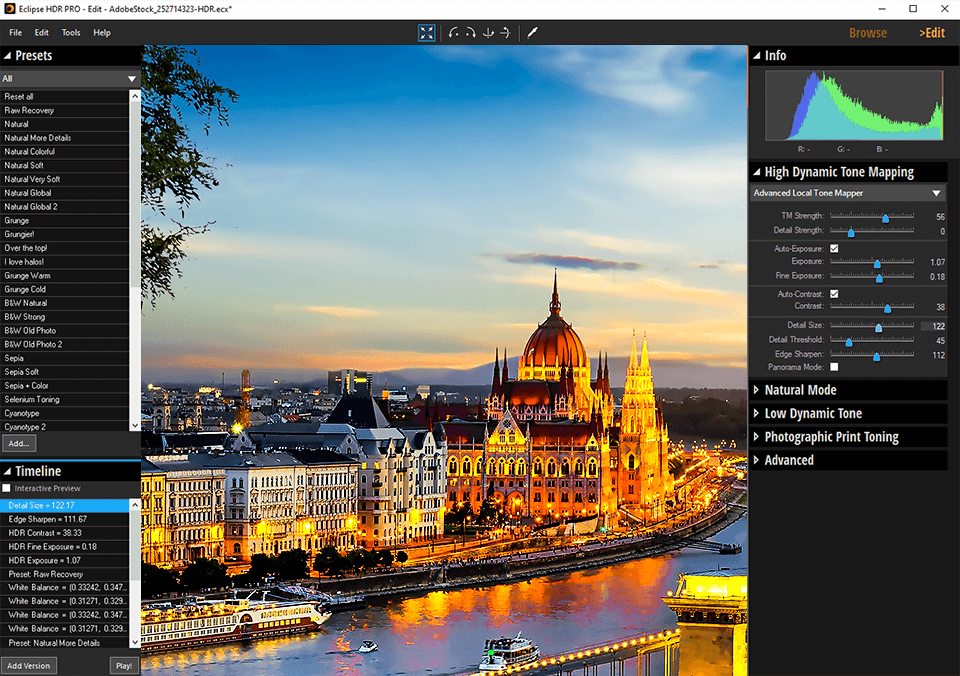
Task: Enable Panorama Mode
Action: [833, 366]
